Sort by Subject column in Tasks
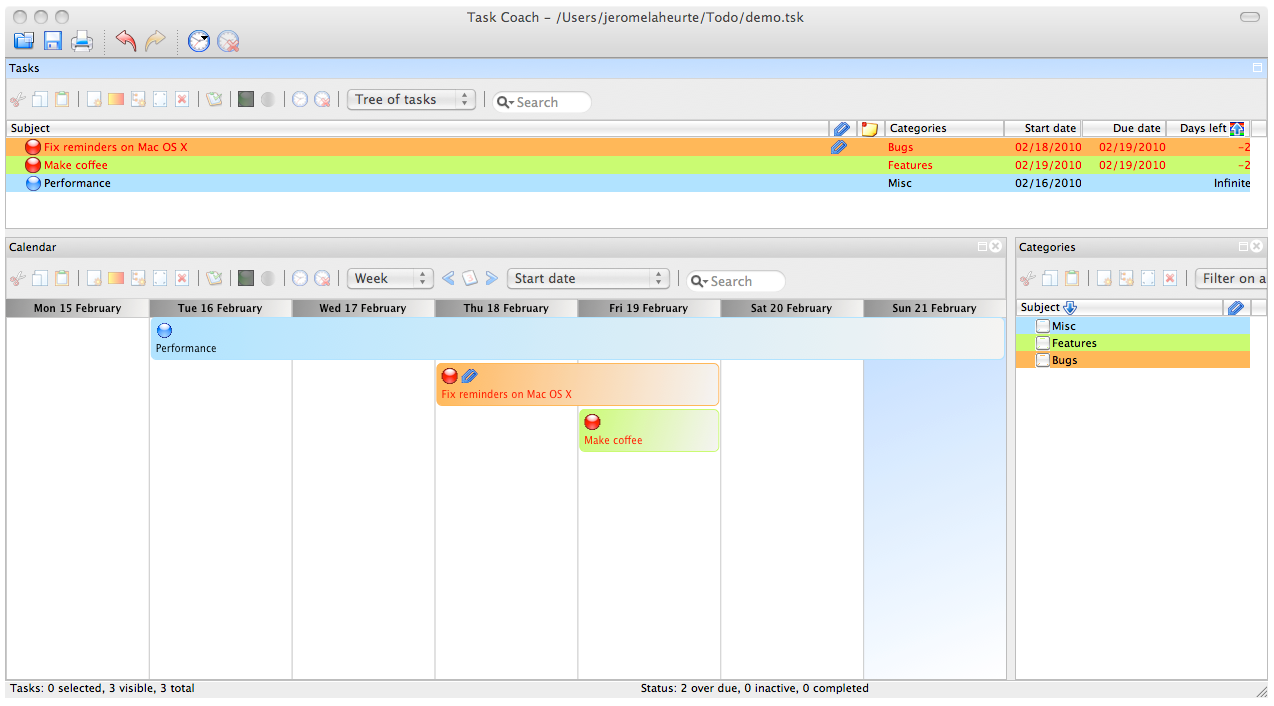This screenshot has height=706, width=1274. [x=418, y=128]
